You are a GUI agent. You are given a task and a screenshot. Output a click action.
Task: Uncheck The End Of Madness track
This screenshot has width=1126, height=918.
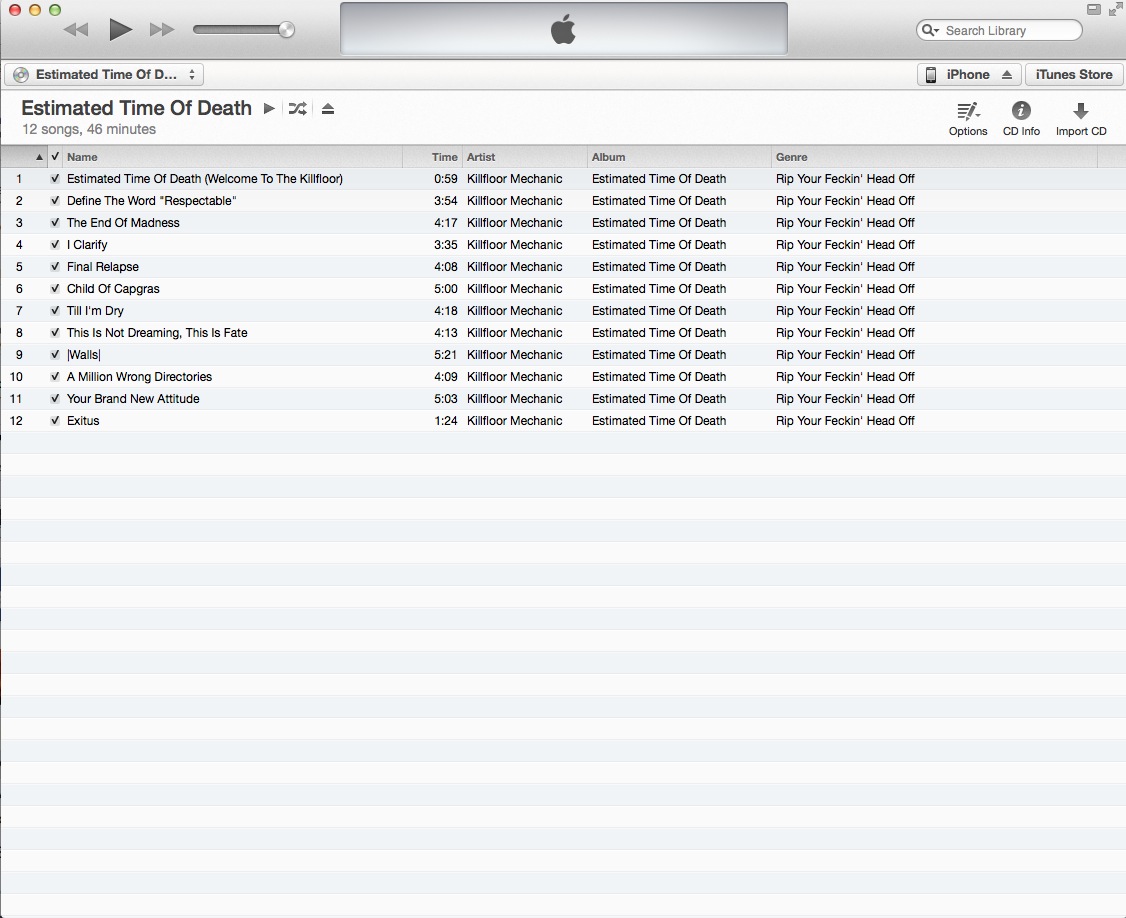point(55,223)
